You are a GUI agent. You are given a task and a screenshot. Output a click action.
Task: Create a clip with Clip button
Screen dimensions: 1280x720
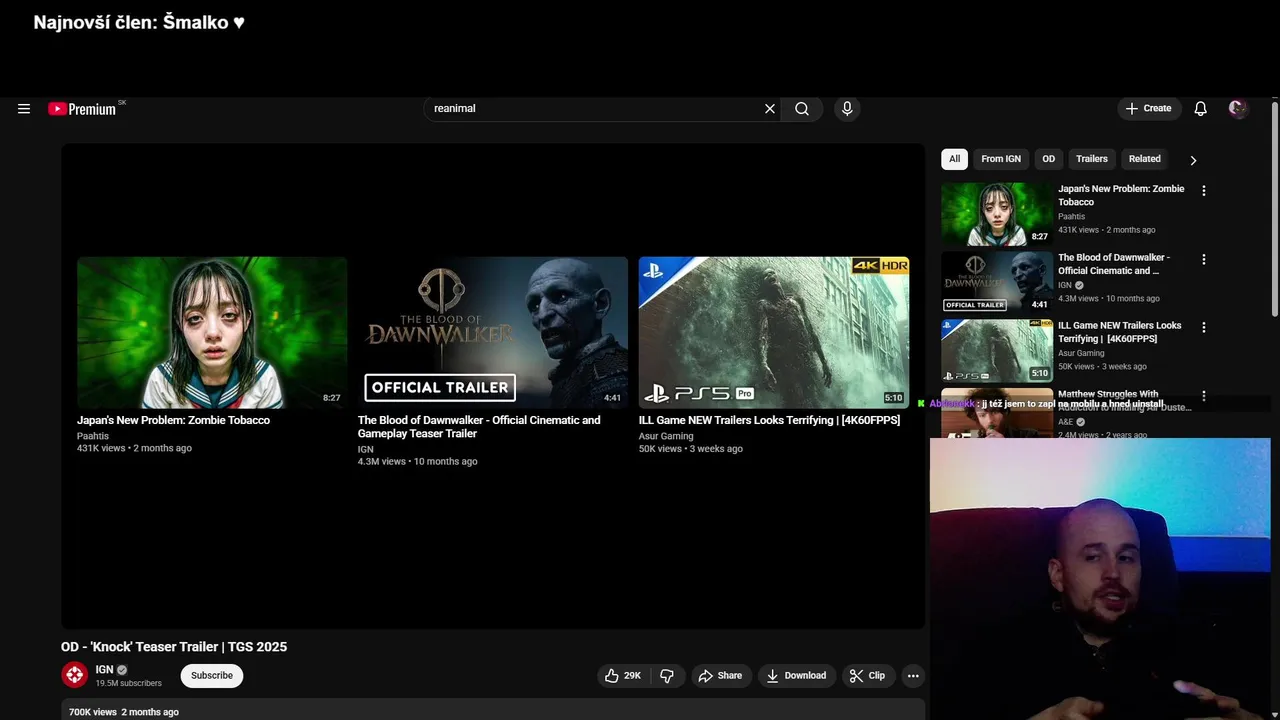click(867, 676)
